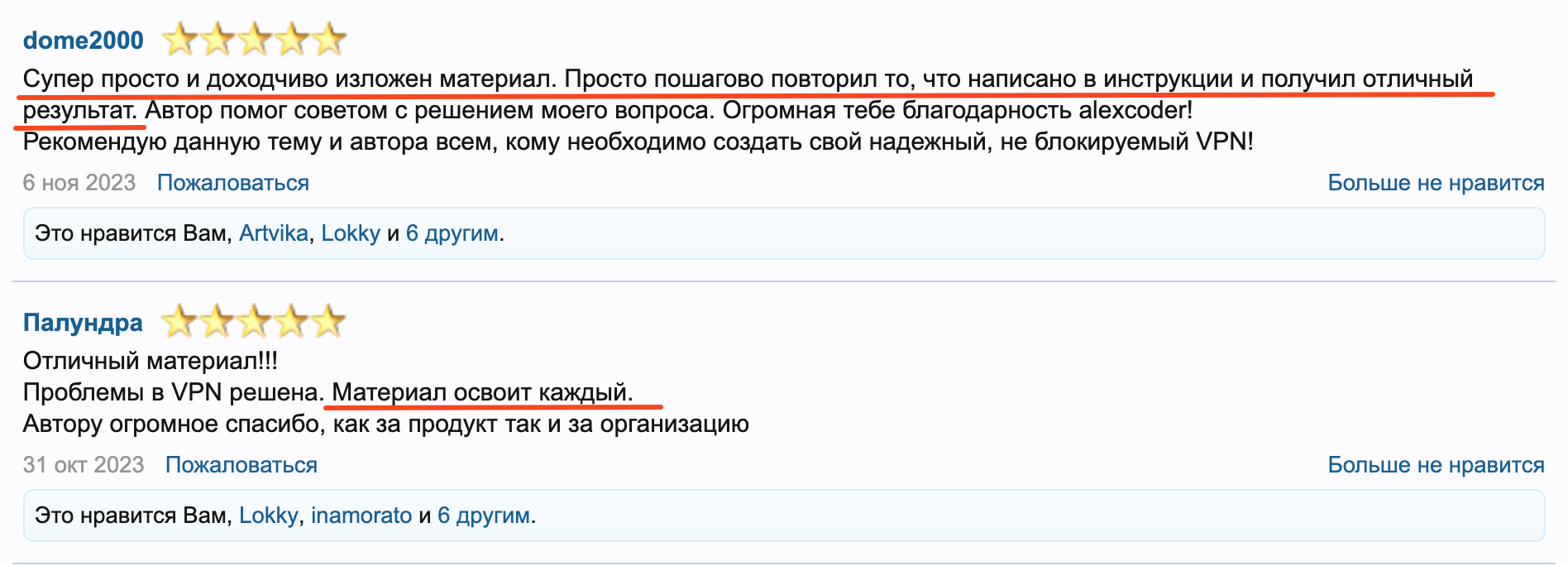This screenshot has width=1568, height=566.
Task: Click the third star of dome2000's rating
Action: click(x=255, y=39)
